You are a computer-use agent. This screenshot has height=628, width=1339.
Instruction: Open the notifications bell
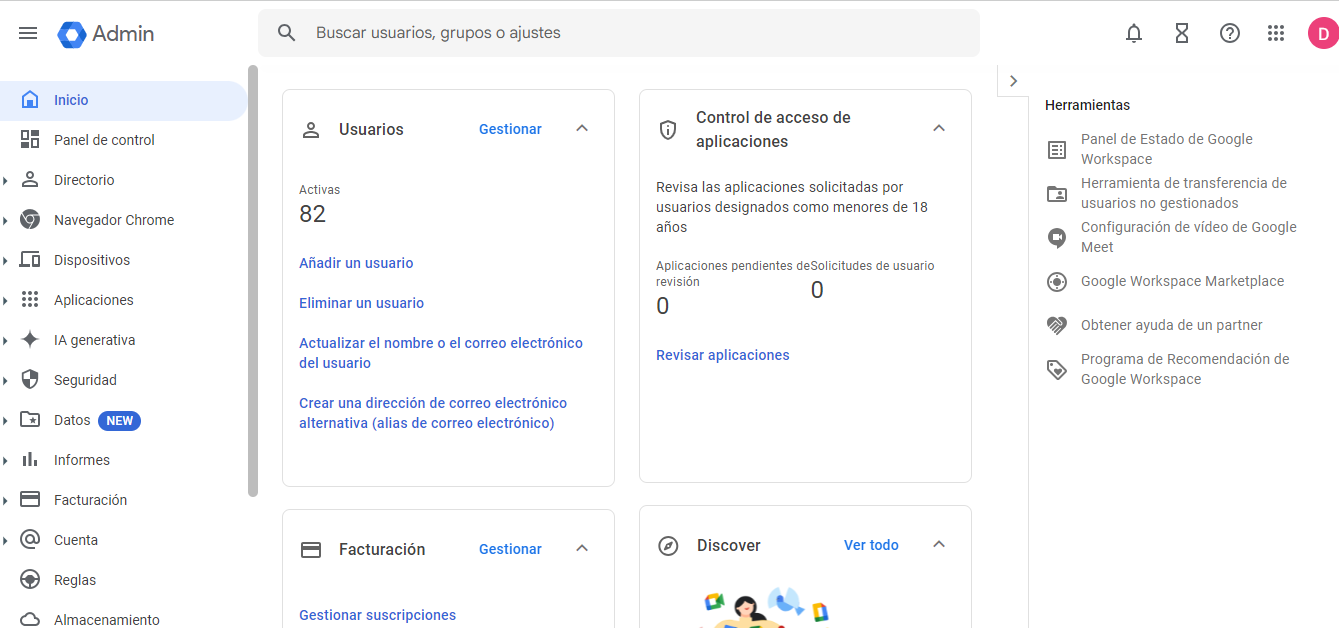pyautogui.click(x=1134, y=33)
